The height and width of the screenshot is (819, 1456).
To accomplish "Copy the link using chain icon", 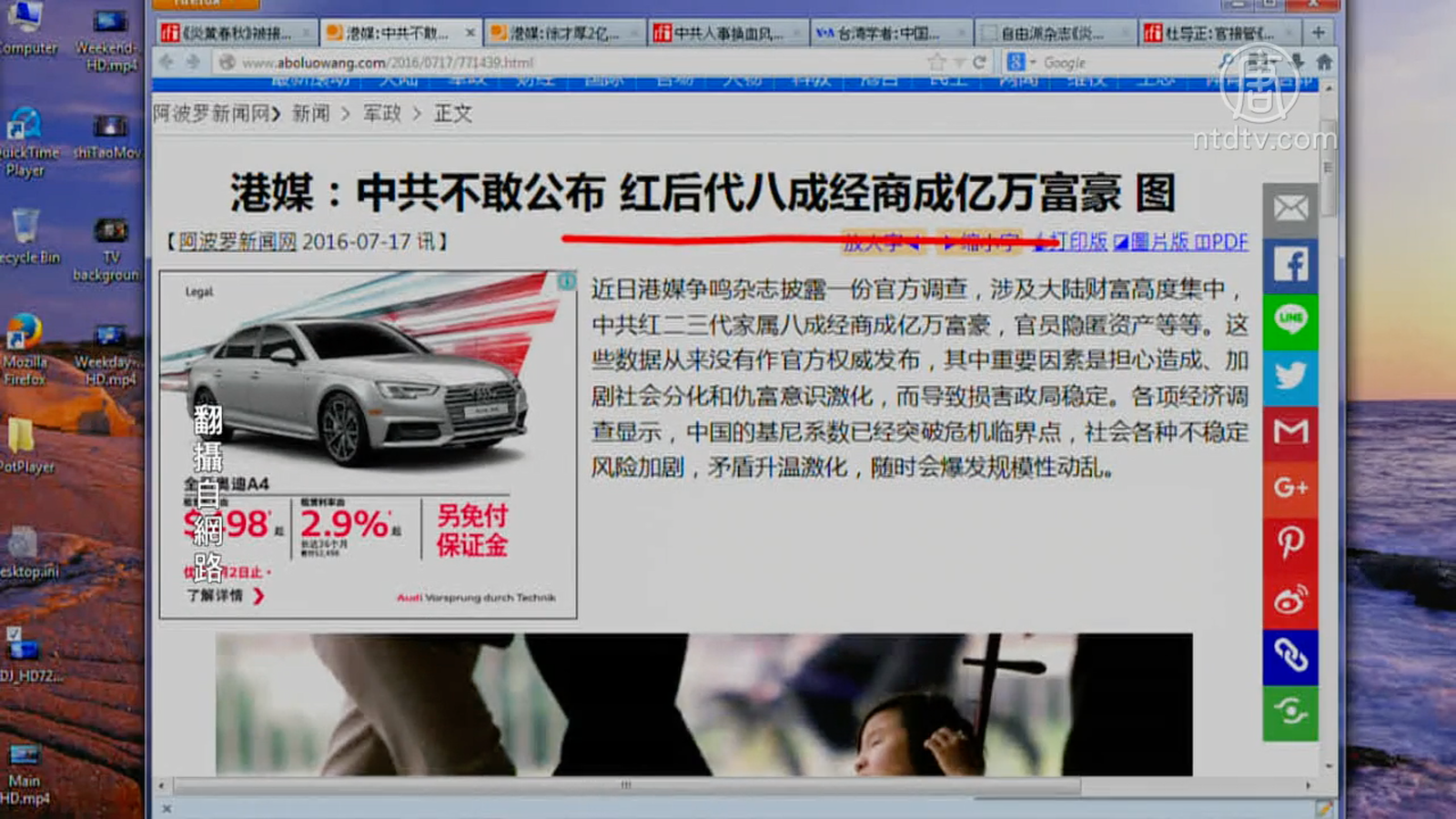I will tap(1289, 655).
